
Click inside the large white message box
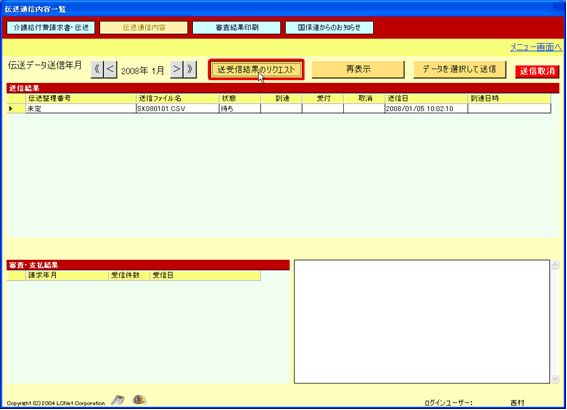coord(422,321)
